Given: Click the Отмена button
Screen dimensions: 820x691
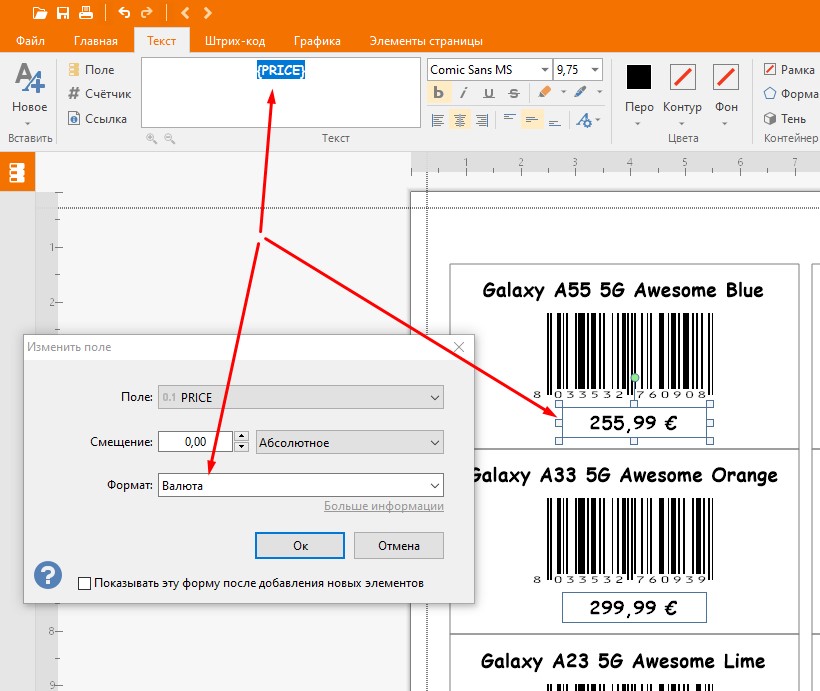Looking at the screenshot, I should [399, 546].
